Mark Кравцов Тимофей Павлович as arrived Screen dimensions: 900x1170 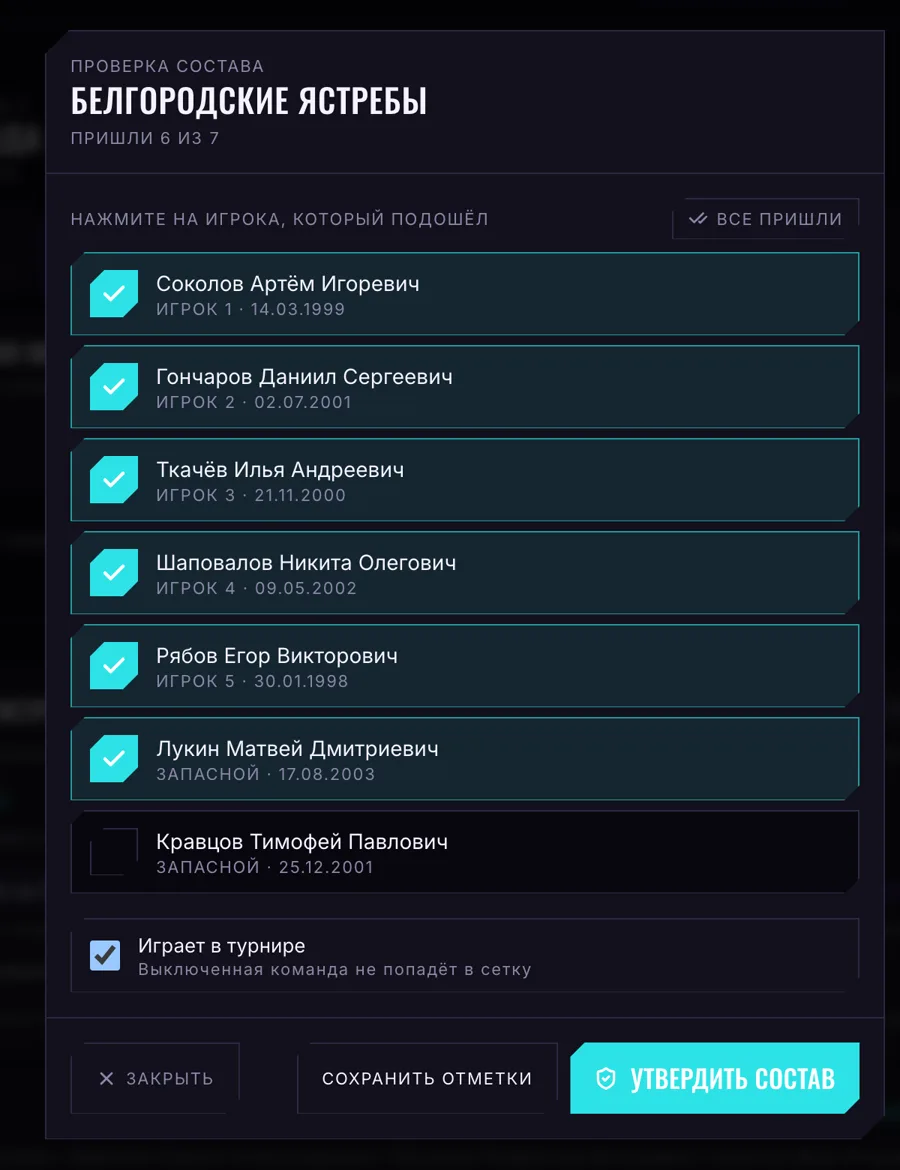(x=114, y=851)
